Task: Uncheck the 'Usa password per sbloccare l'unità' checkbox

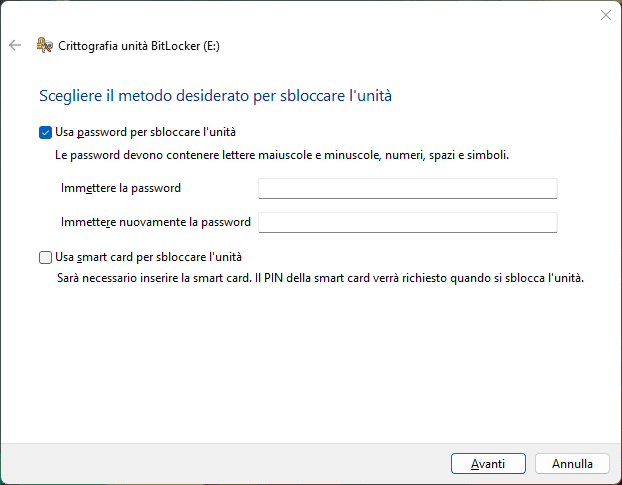Action: pos(45,132)
